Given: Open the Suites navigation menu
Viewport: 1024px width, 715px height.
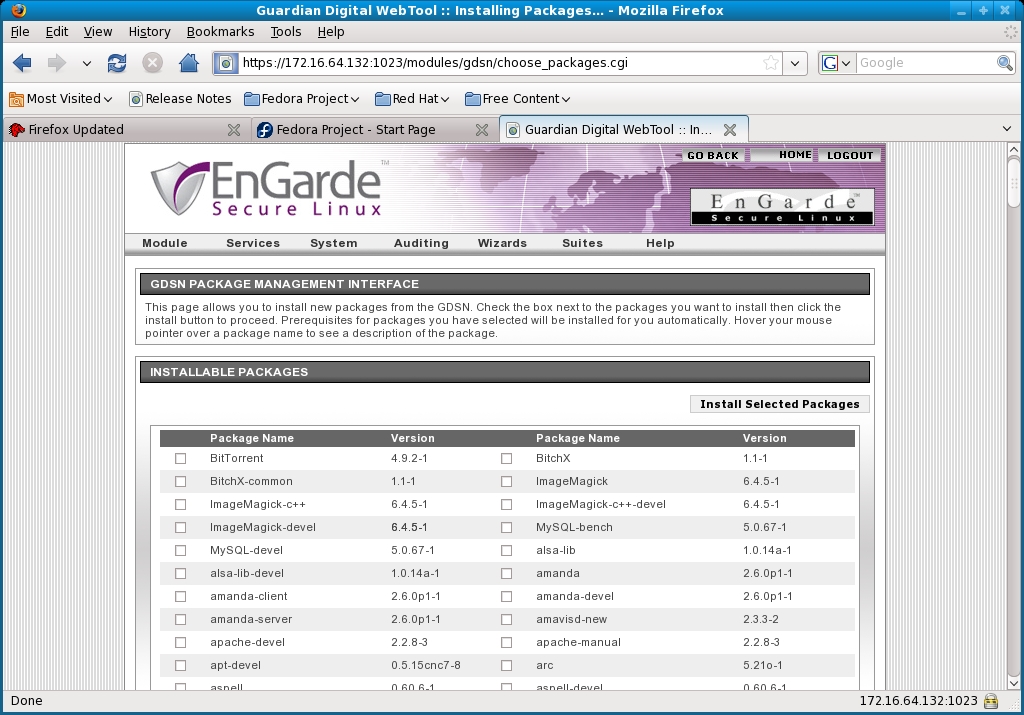Looking at the screenshot, I should (583, 243).
